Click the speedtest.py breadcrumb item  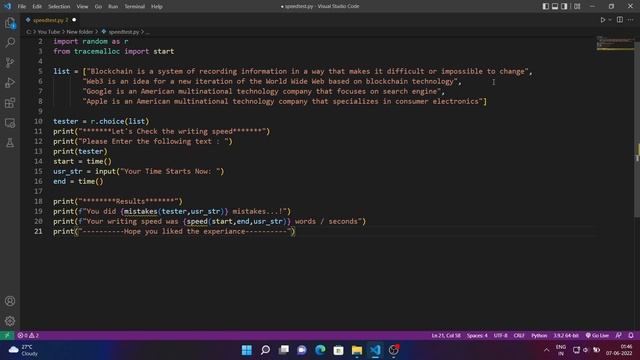coord(123,32)
